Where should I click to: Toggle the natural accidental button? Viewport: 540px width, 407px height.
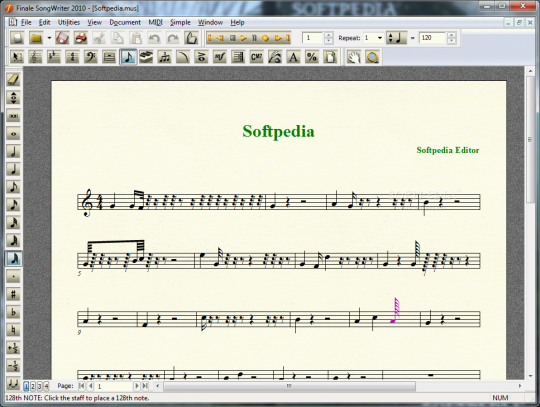click(x=13, y=330)
